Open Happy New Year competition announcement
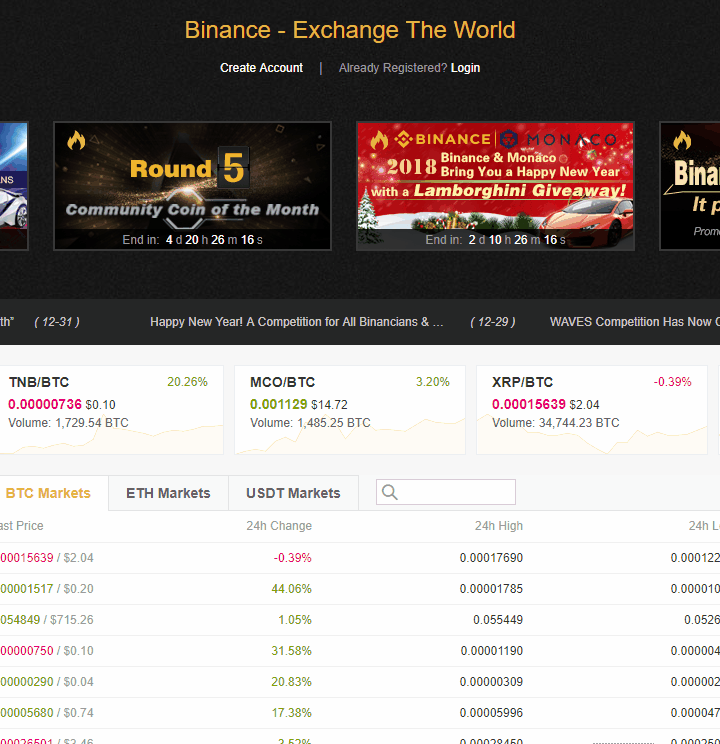Screen dimensions: 720x744 (x=297, y=322)
